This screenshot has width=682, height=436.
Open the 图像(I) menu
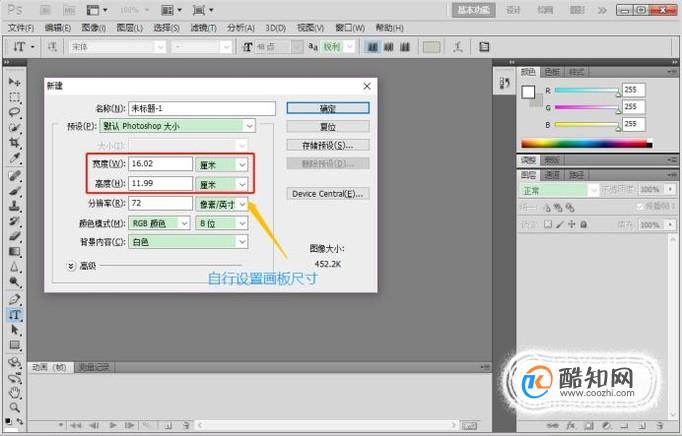[x=94, y=28]
